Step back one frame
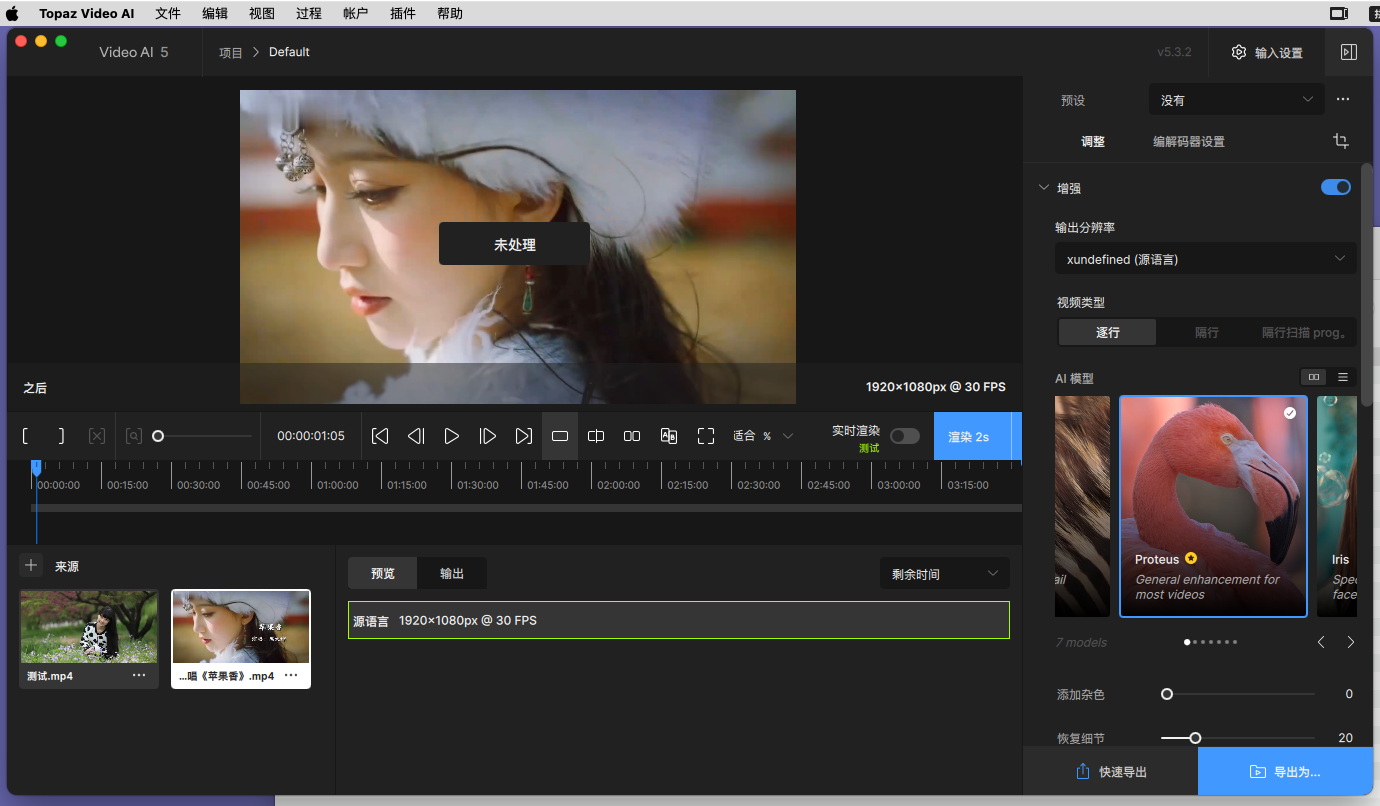The width and height of the screenshot is (1380, 806). [416, 436]
